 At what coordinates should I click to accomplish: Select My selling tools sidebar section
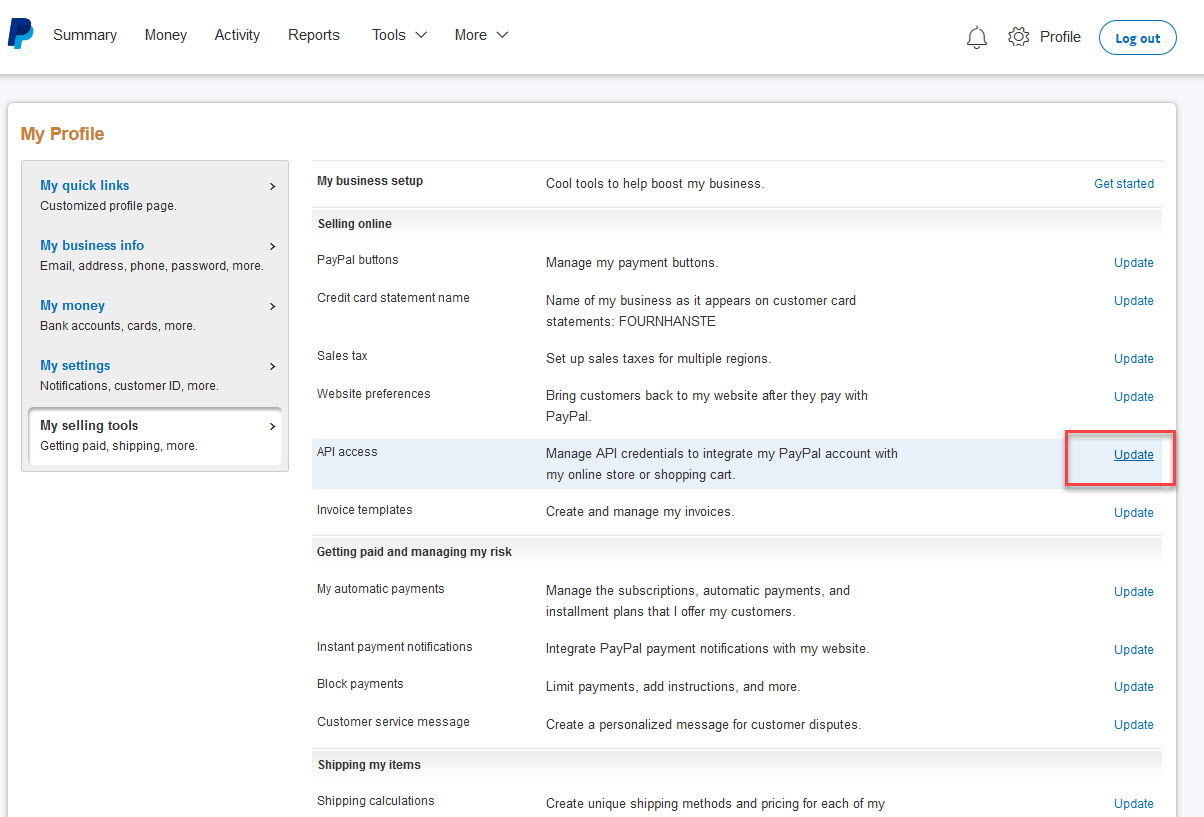point(89,425)
